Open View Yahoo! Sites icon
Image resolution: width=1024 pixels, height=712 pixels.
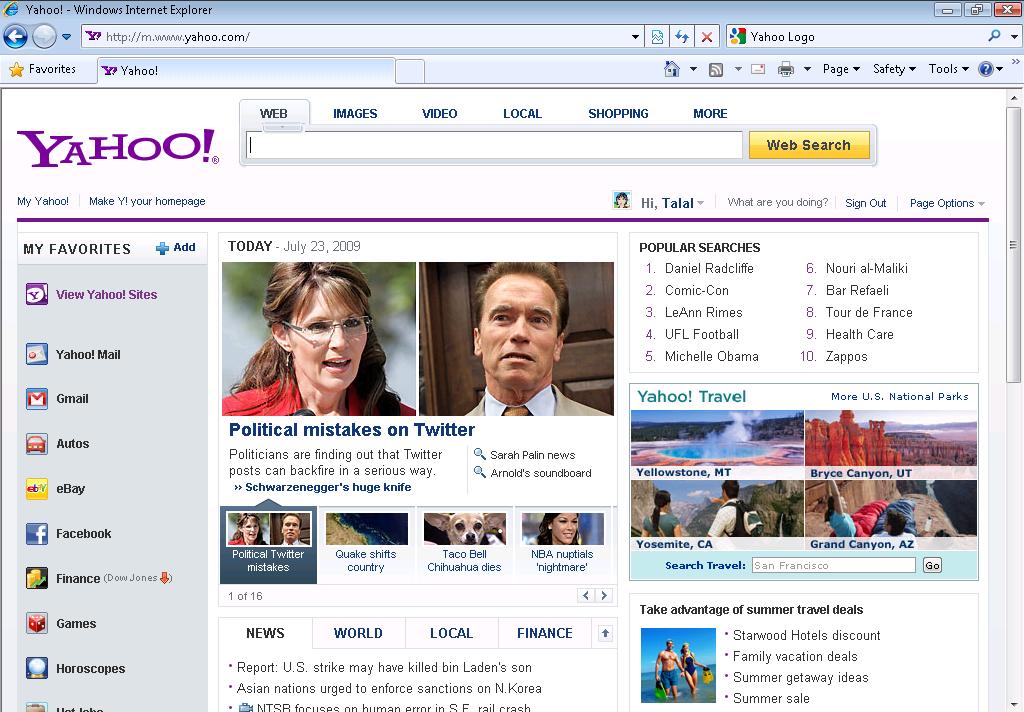(37, 295)
